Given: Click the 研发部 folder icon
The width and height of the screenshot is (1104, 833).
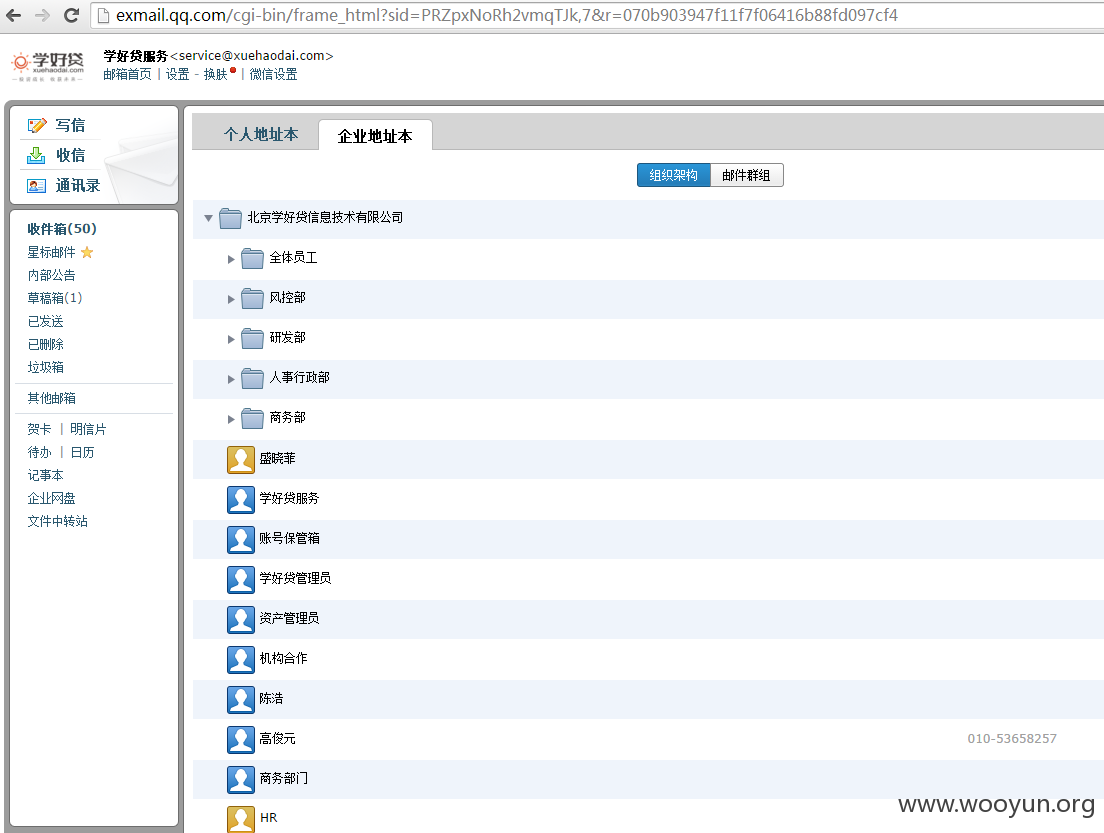Looking at the screenshot, I should [252, 339].
